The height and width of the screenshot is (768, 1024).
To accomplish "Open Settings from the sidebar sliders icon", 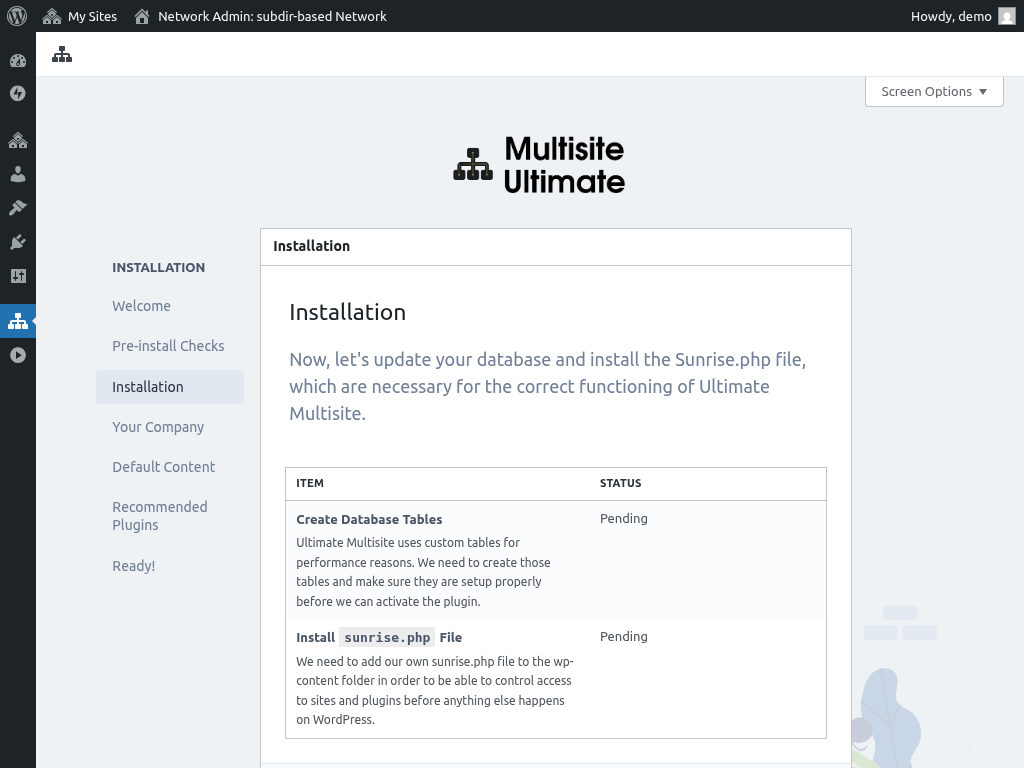I will pyautogui.click(x=18, y=276).
